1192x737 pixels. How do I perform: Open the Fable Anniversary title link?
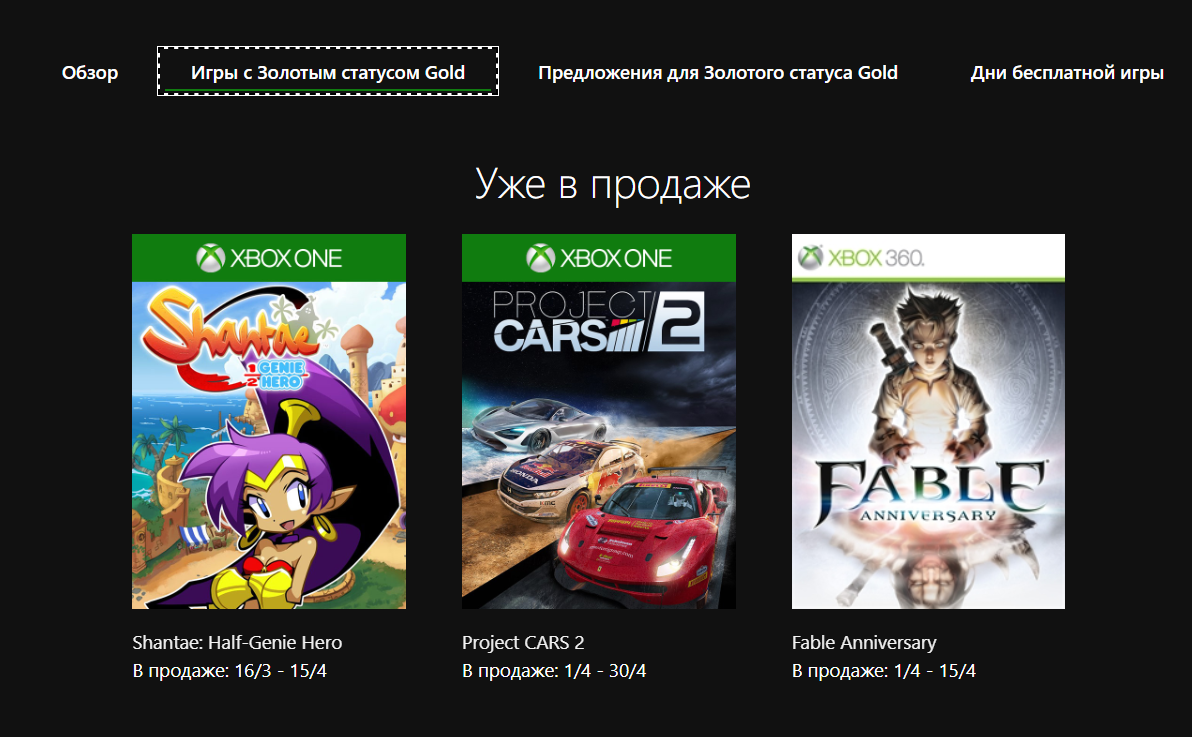[x=864, y=643]
